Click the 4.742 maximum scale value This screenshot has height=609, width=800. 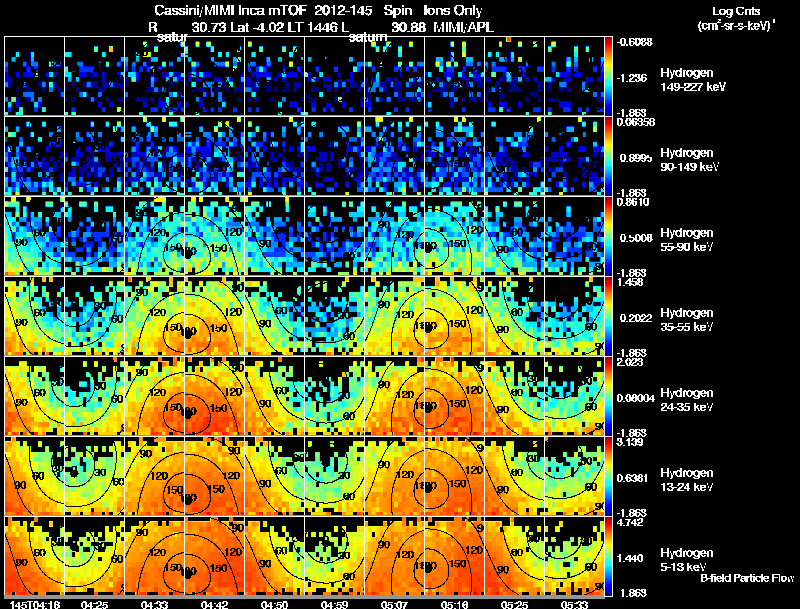(x=630, y=522)
